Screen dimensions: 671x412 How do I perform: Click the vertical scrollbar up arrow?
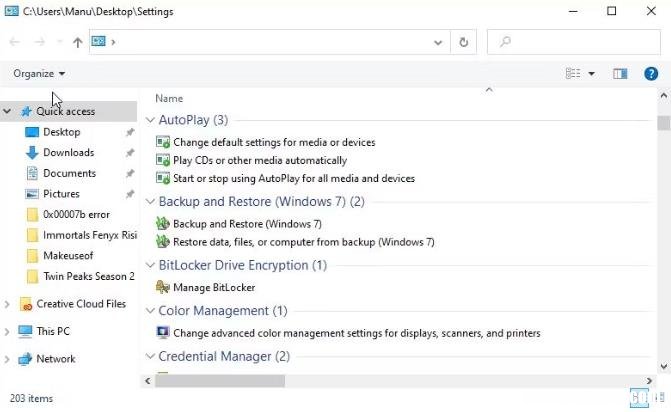coord(664,96)
